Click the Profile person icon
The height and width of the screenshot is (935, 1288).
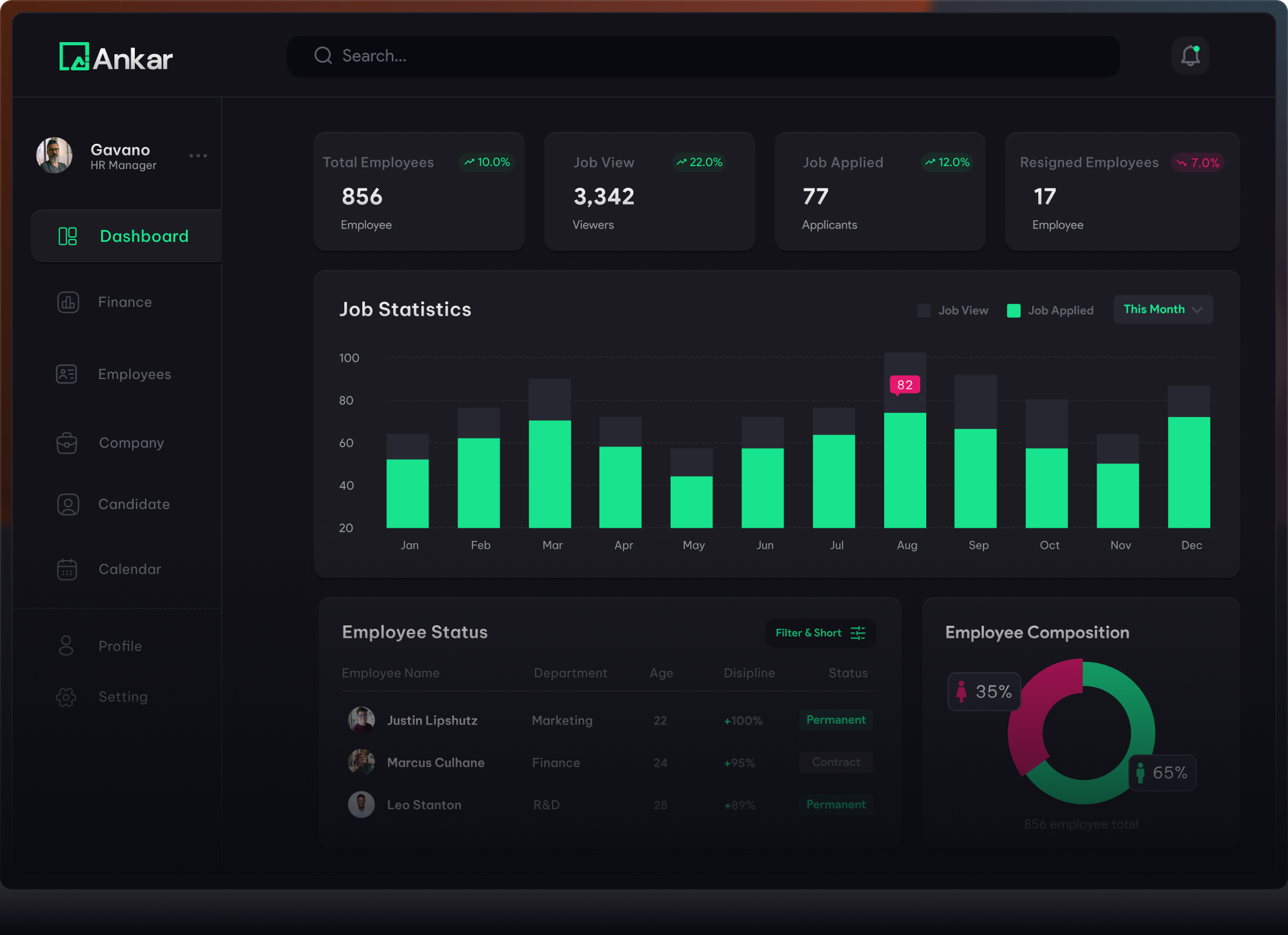(x=66, y=646)
